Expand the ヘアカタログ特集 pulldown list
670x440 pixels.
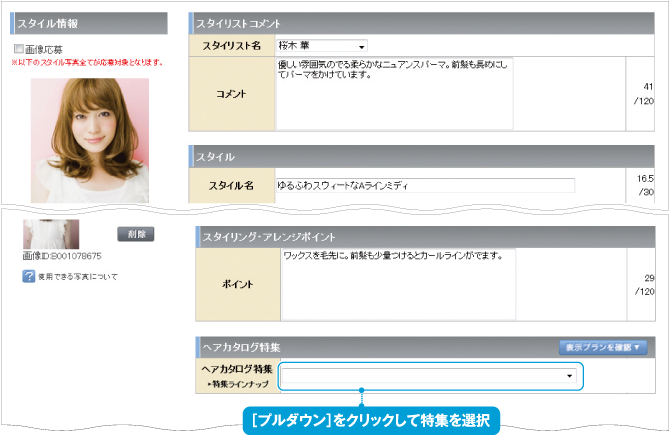(430, 376)
